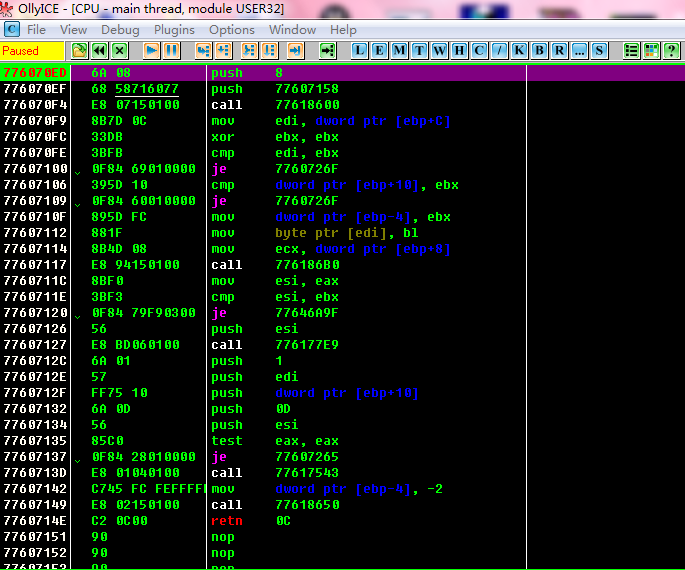Step over the next instruction
Image resolution: width=685 pixels, height=570 pixels.
(x=223, y=51)
